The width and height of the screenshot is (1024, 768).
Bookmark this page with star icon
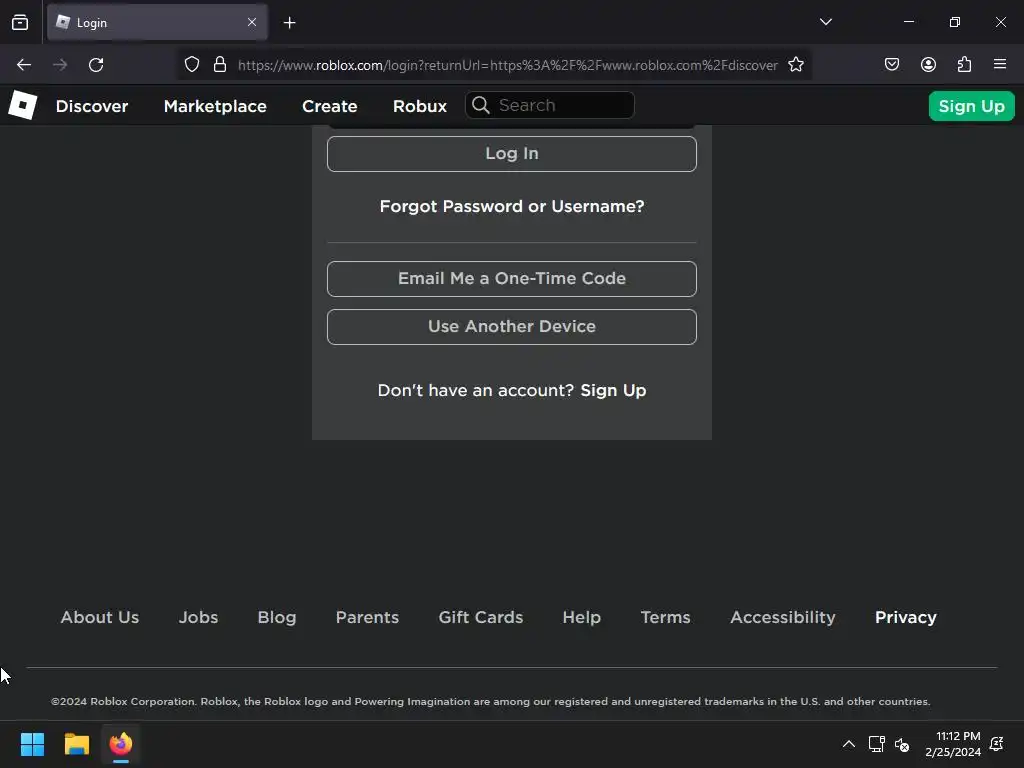click(795, 65)
